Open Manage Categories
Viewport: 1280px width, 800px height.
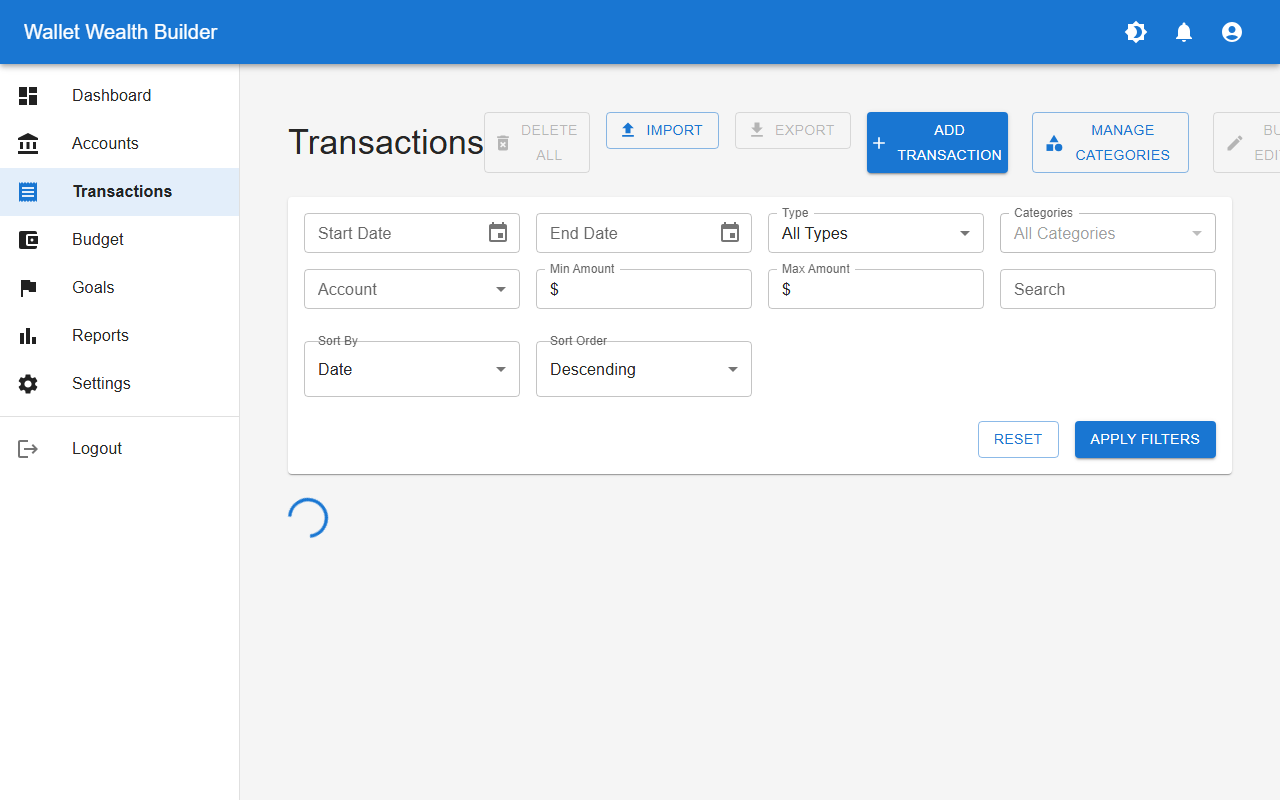1110,142
